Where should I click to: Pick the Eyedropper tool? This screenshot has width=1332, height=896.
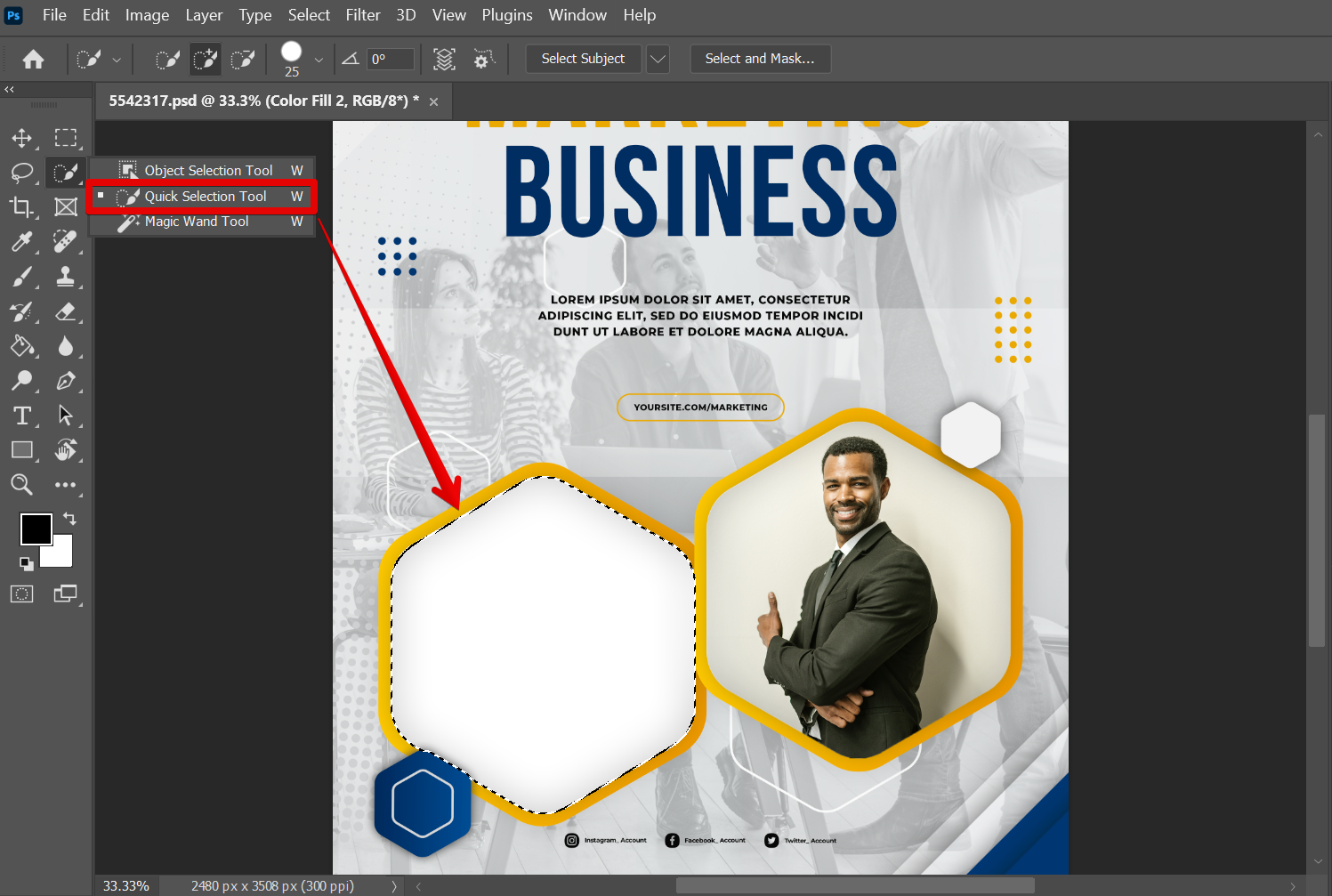21,241
